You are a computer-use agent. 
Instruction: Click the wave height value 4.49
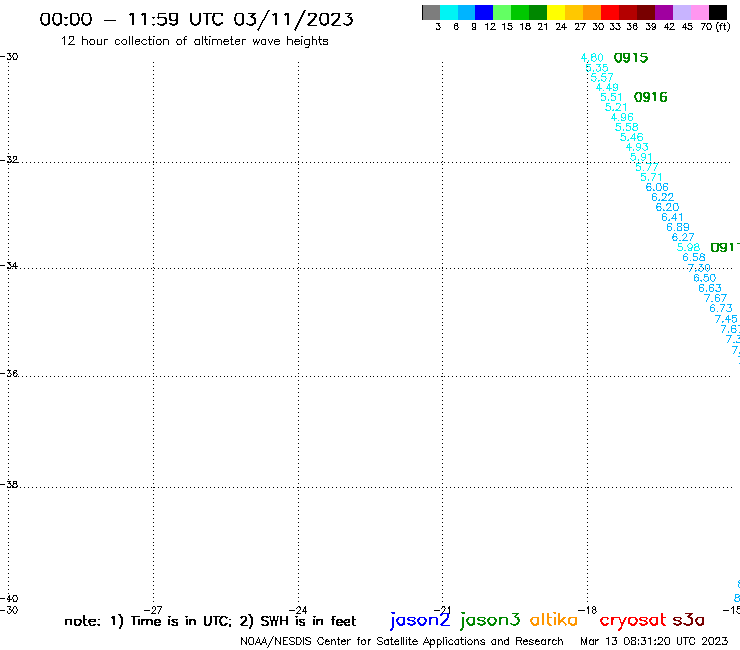(607, 87)
